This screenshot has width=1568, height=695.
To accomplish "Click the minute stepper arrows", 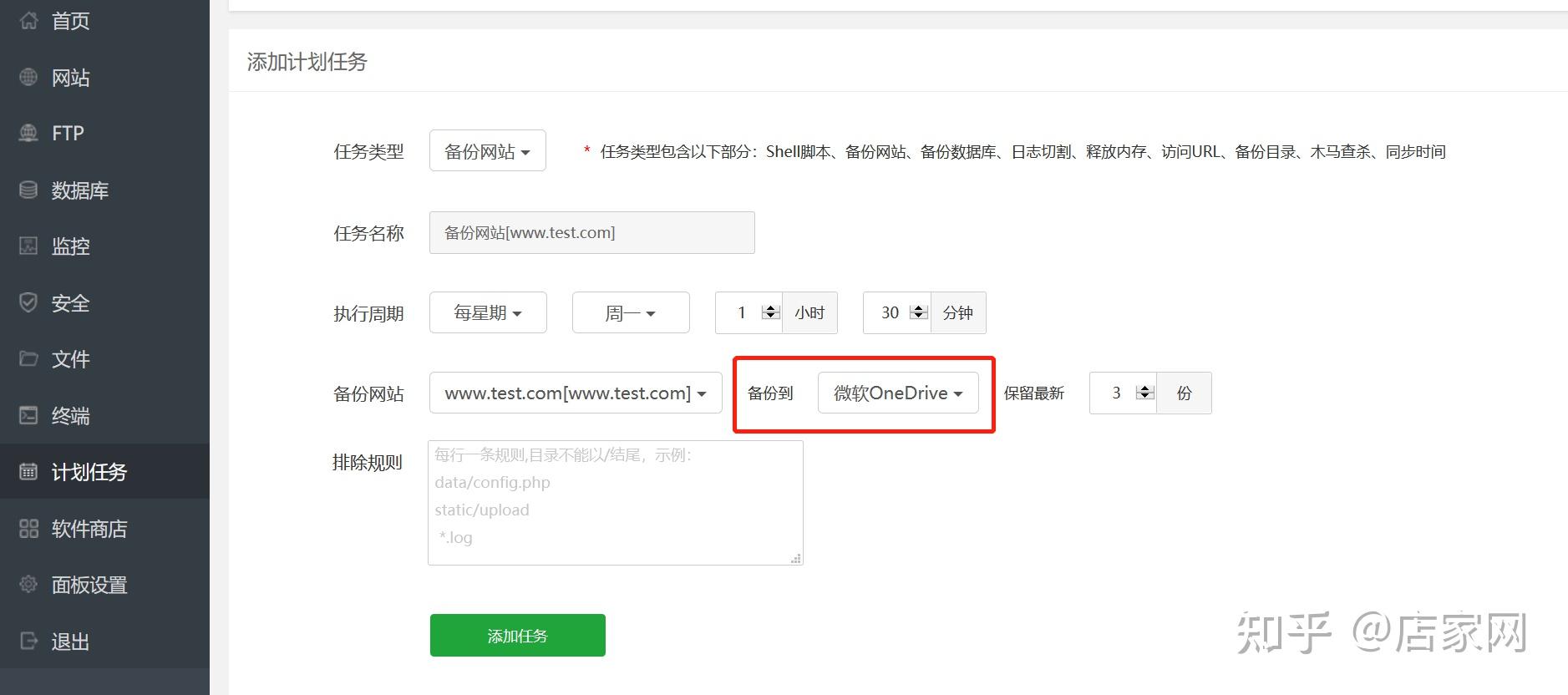I will point(919,312).
